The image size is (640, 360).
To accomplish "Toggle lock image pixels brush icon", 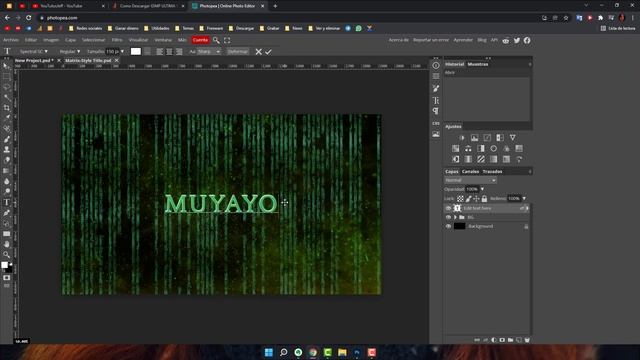I will coord(468,199).
